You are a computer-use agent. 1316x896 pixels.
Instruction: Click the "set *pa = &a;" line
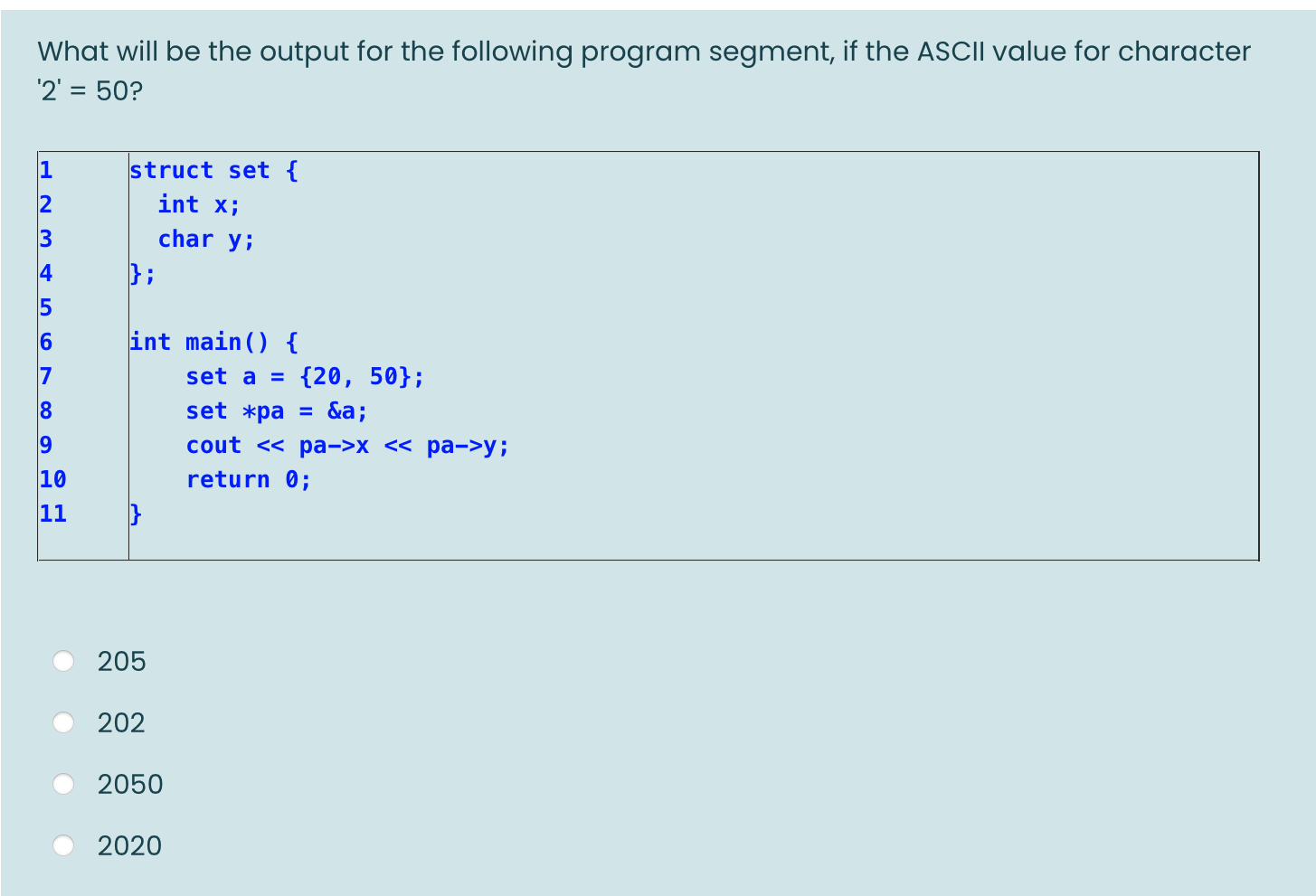[x=276, y=410]
